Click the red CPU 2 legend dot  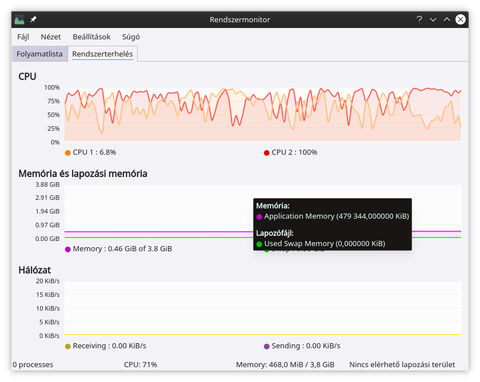pos(266,153)
